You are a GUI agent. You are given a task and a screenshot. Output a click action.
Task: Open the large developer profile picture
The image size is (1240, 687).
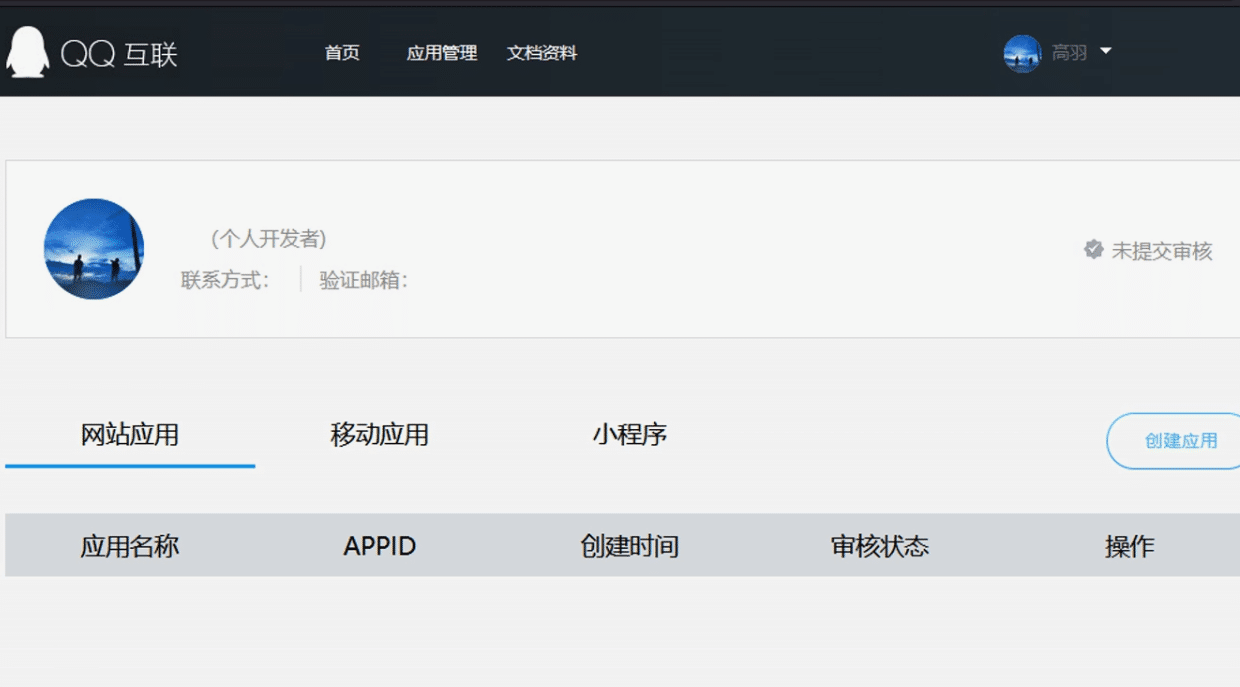(94, 249)
